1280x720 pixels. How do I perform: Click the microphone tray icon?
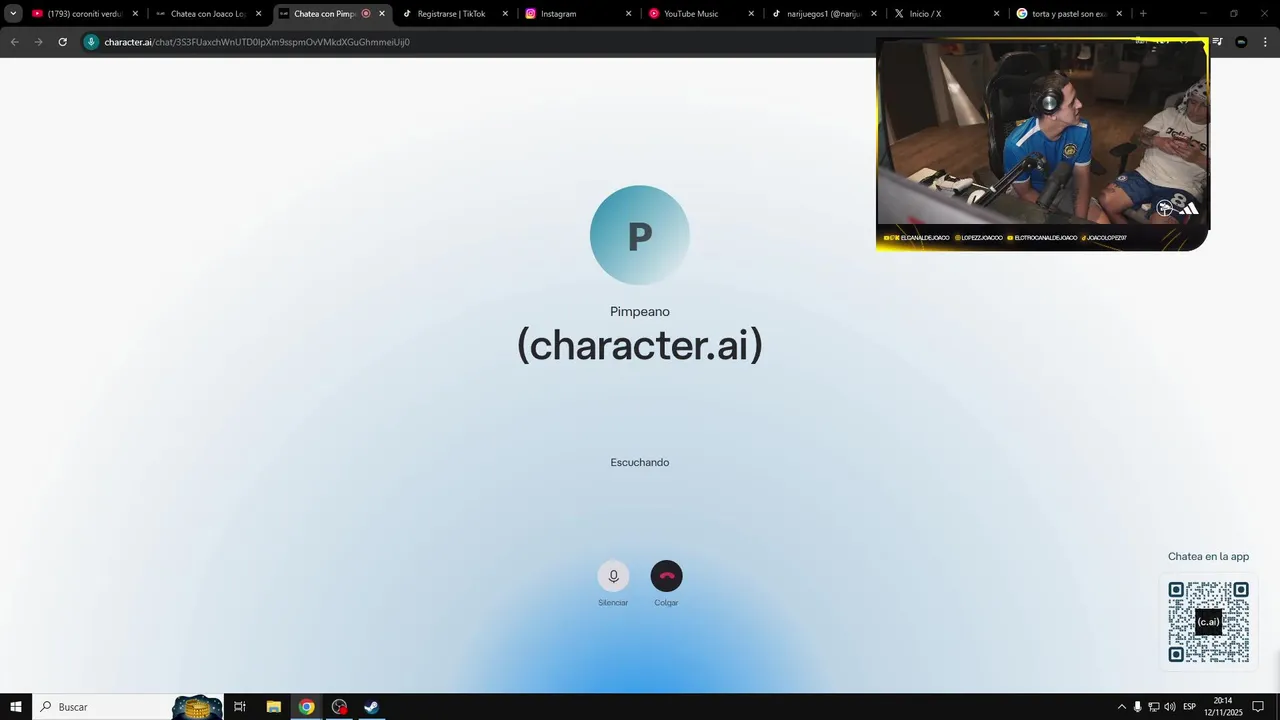(x=1137, y=707)
